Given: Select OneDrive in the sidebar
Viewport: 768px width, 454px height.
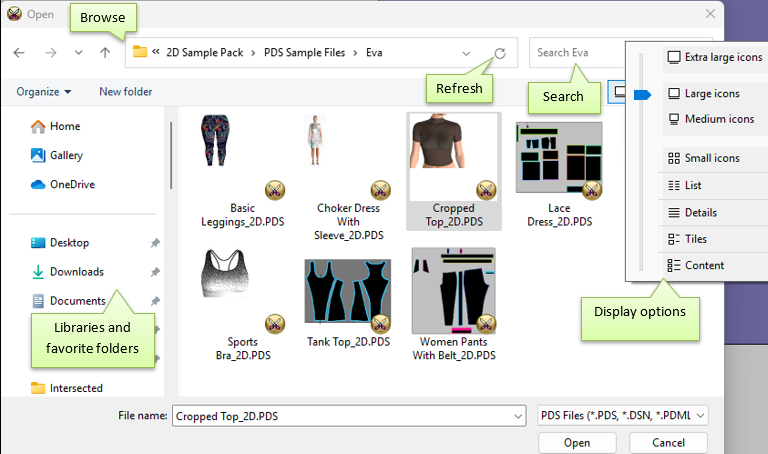Looking at the screenshot, I should click(70, 184).
